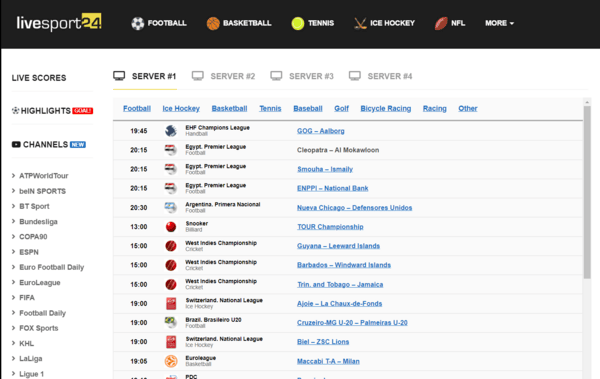Open Maccabi T-A – Milan link
This screenshot has width=600, height=379.
point(328,361)
